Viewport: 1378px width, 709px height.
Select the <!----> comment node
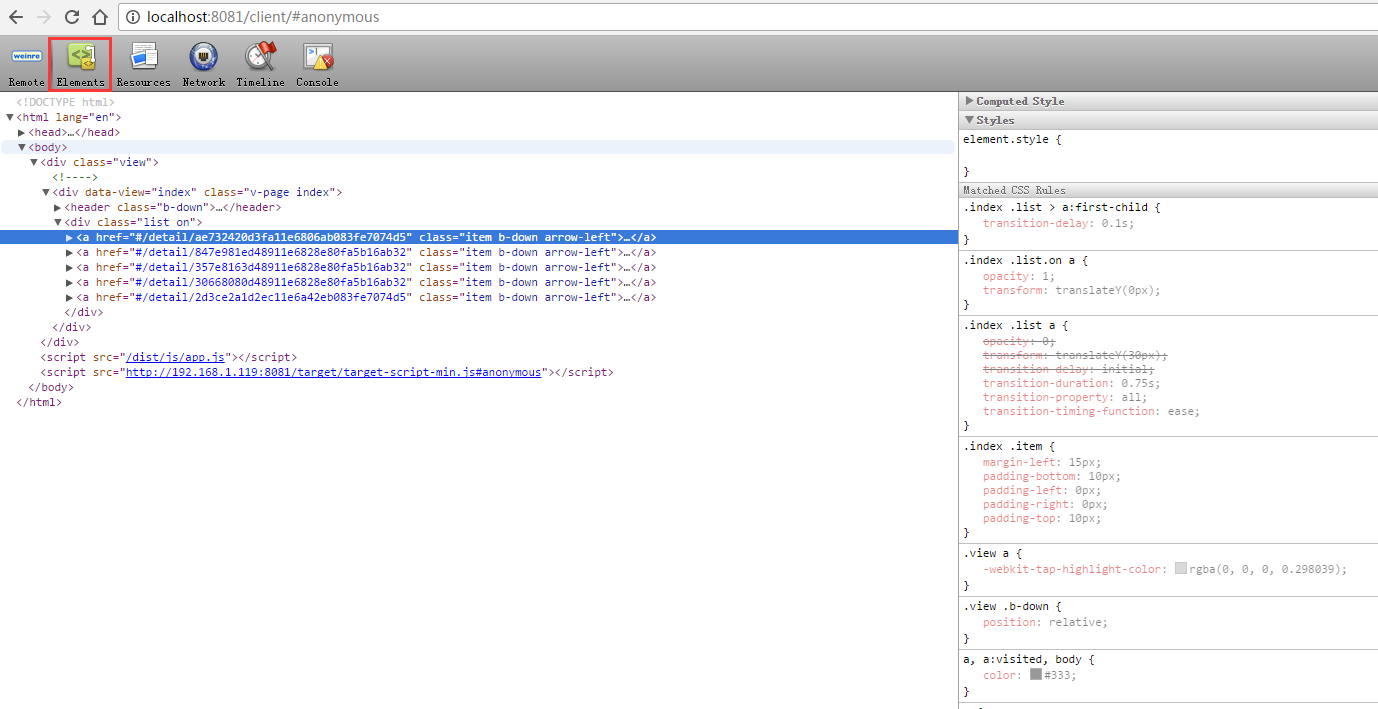[75, 177]
